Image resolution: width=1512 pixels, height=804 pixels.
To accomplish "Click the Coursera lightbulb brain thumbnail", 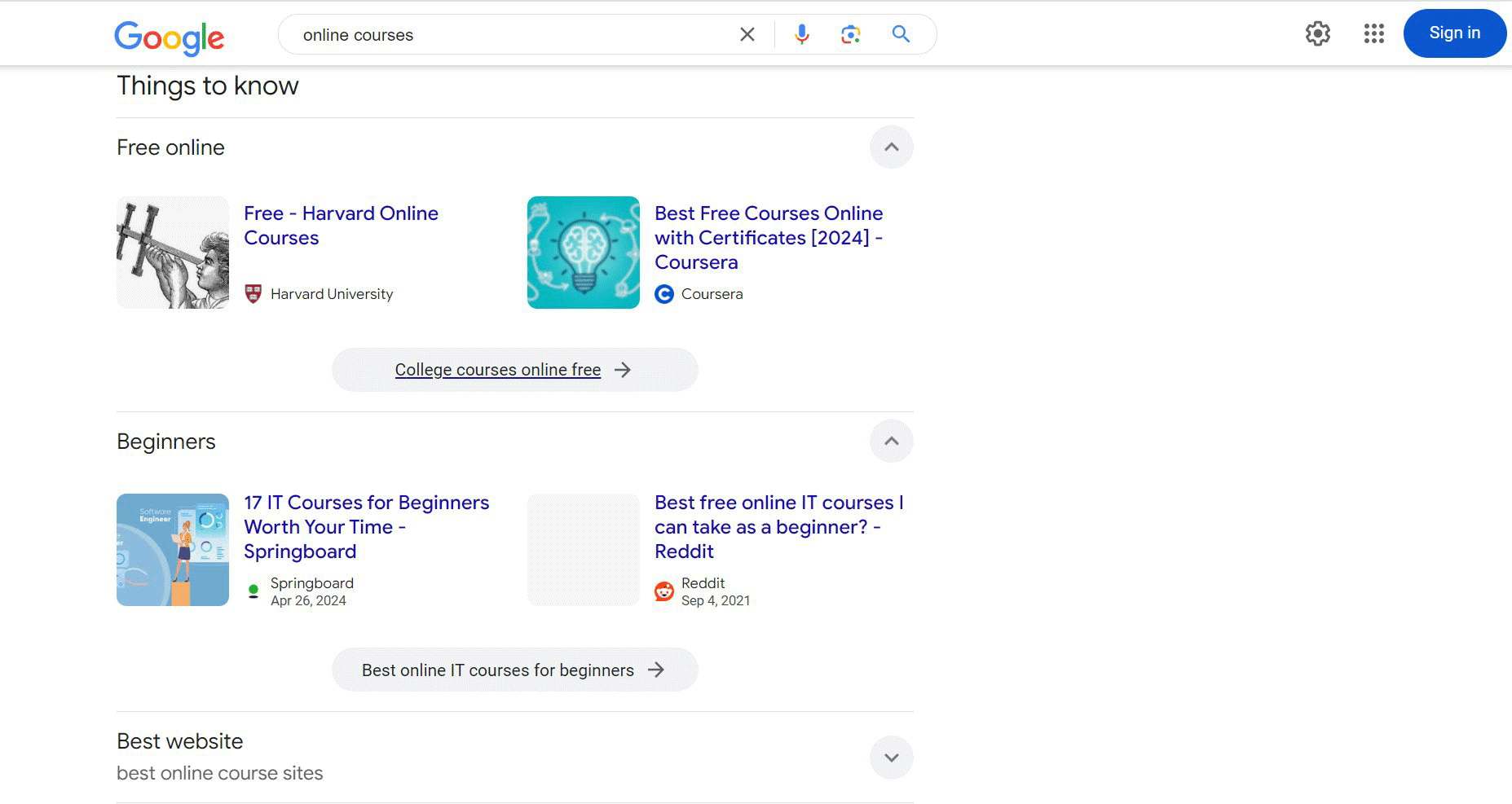I will click(584, 253).
